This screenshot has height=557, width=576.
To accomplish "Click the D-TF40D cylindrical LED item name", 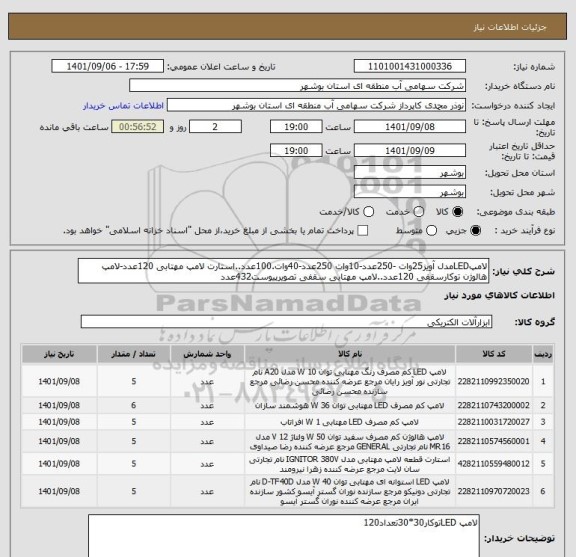I will 349,492.
